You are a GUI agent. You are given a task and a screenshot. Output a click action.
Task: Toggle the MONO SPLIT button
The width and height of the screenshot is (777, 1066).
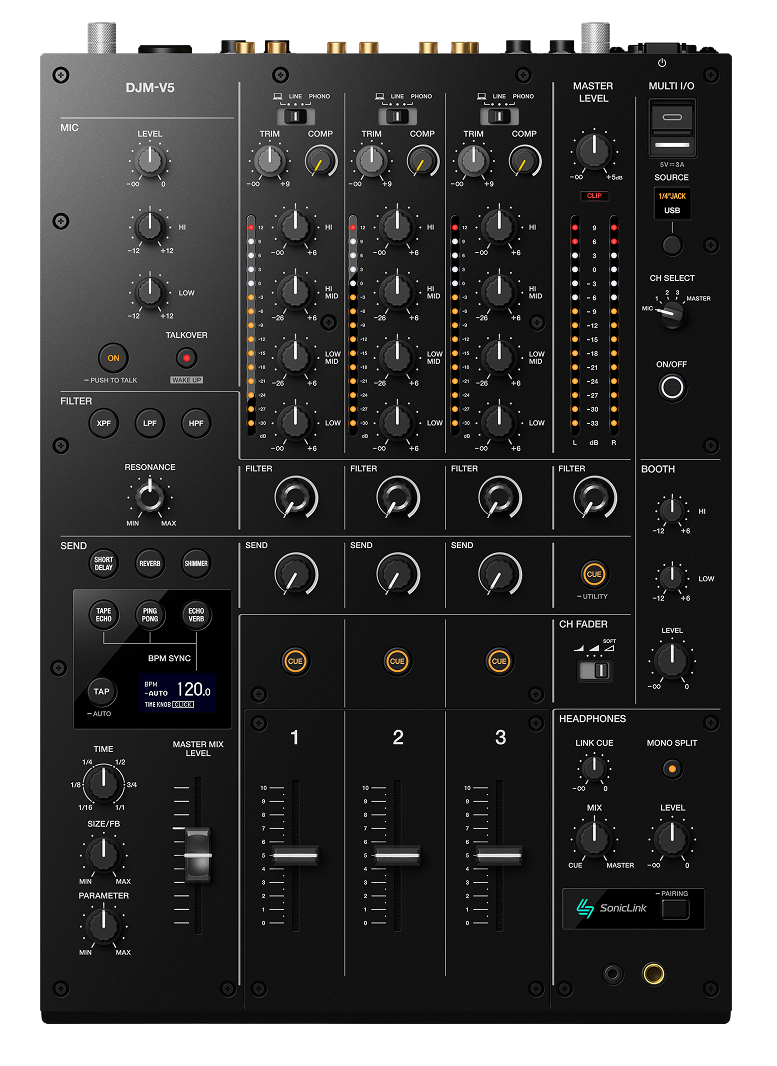pyautogui.click(x=672, y=769)
